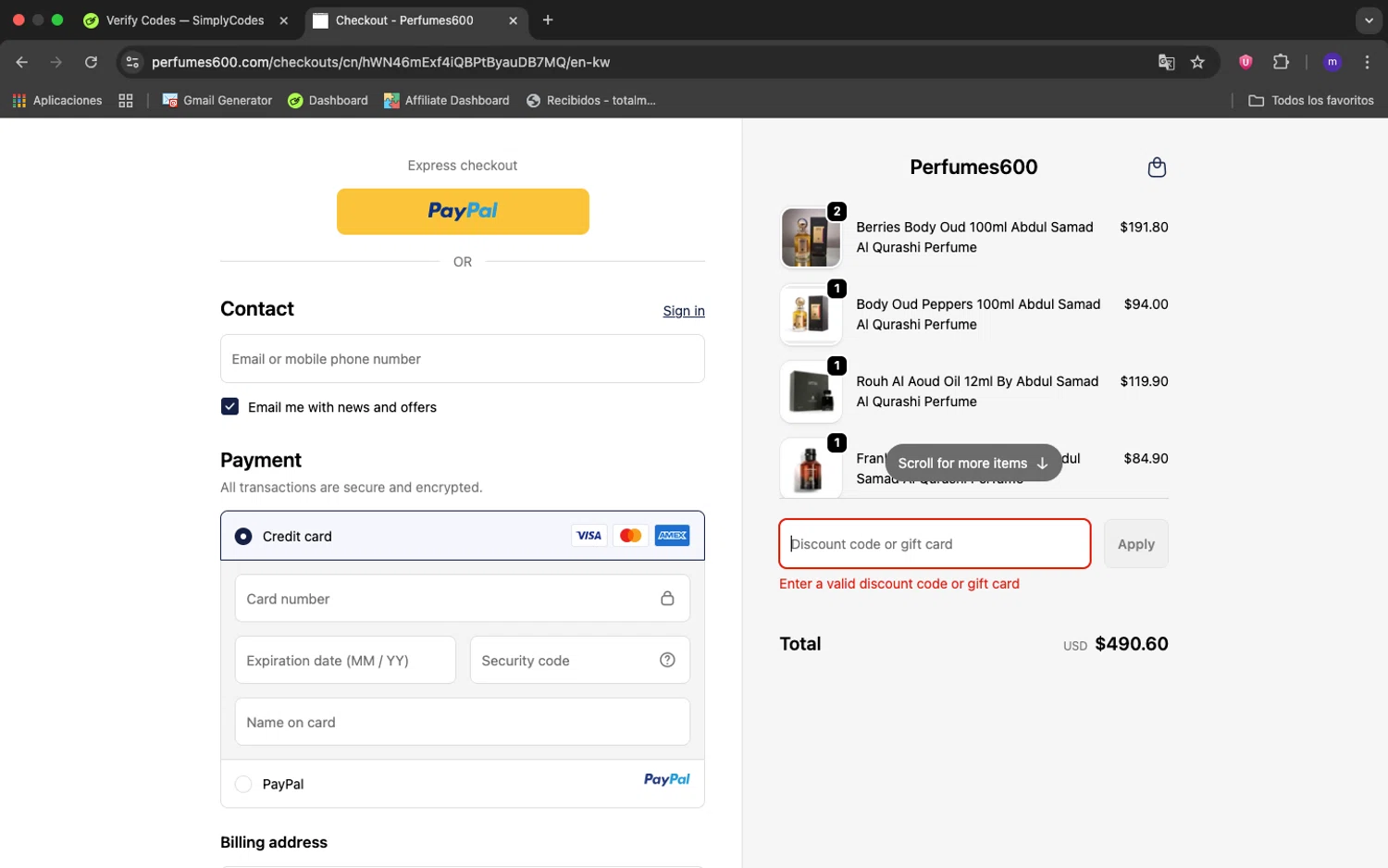Focus the Security code field
This screenshot has height=868, width=1388.
click(580, 660)
